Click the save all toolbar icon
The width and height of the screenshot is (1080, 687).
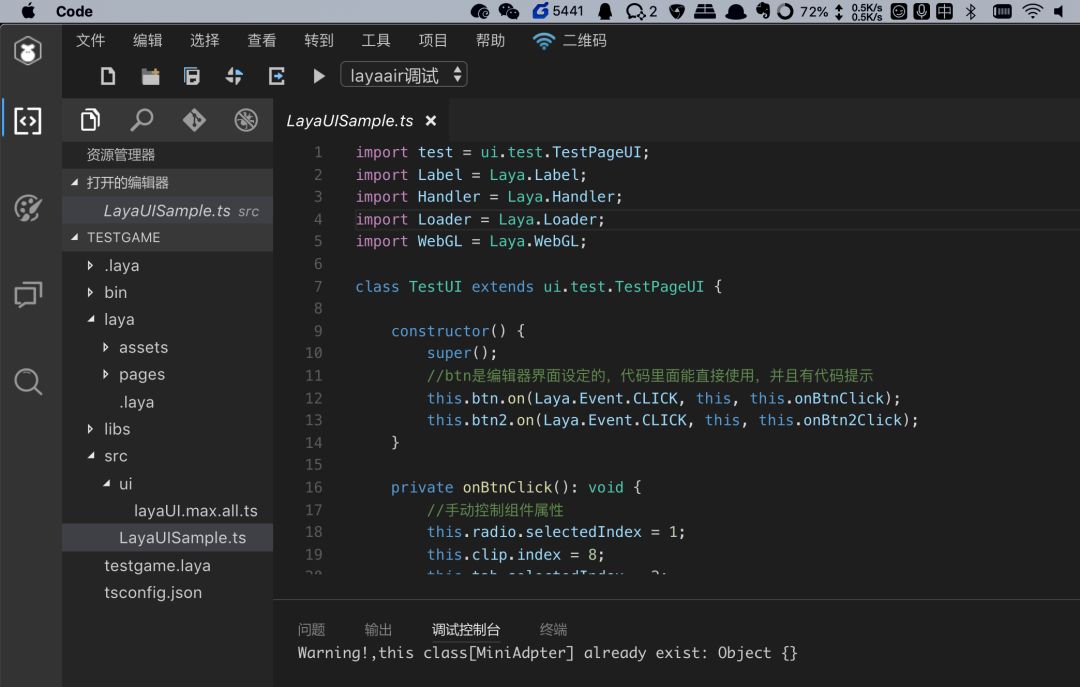pyautogui.click(x=192, y=76)
